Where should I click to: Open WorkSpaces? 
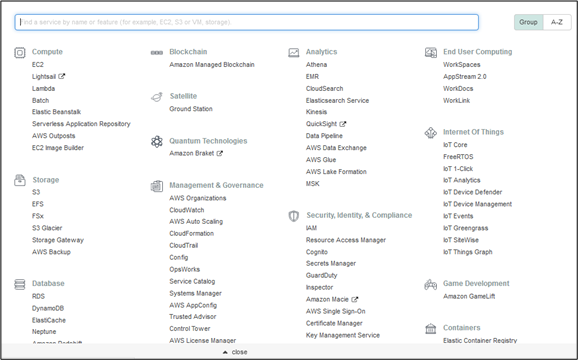[462, 64]
